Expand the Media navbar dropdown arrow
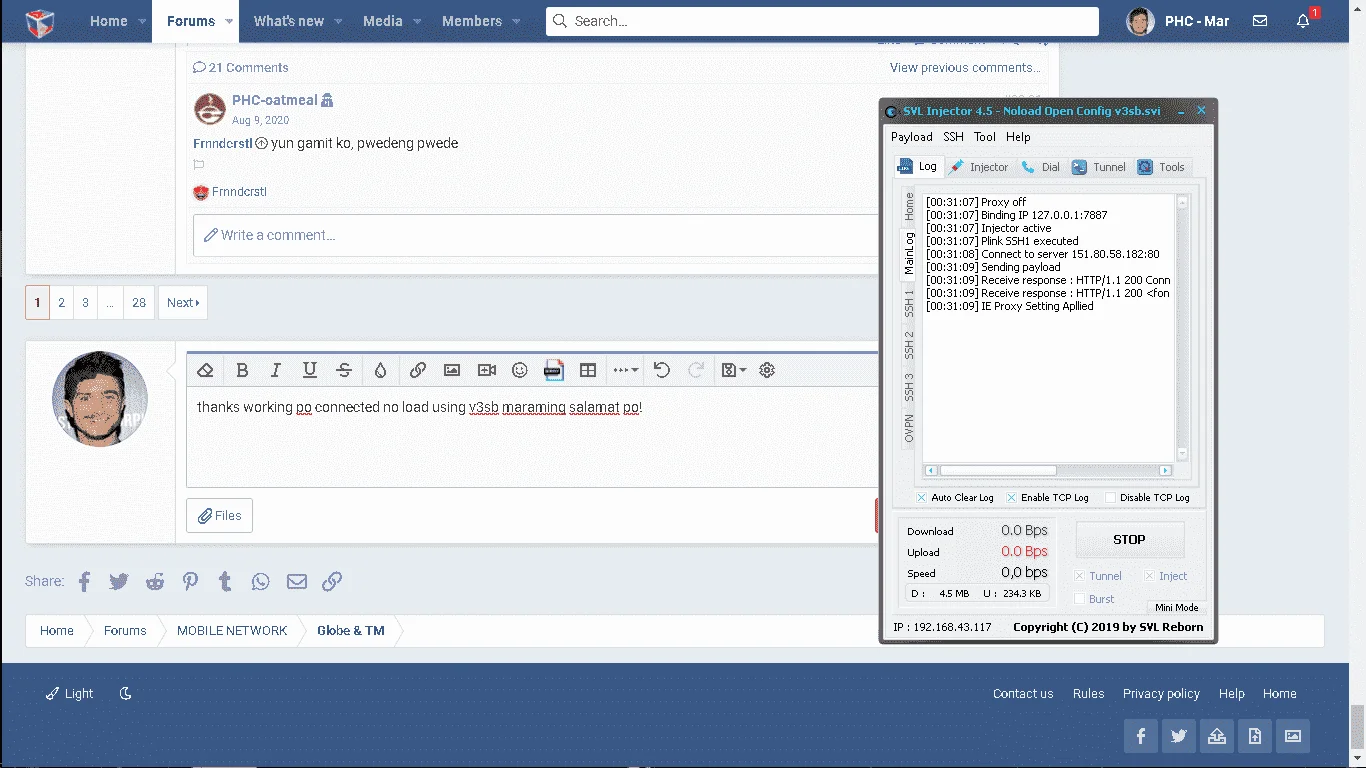Screen dimensions: 1366x768 click(417, 21)
